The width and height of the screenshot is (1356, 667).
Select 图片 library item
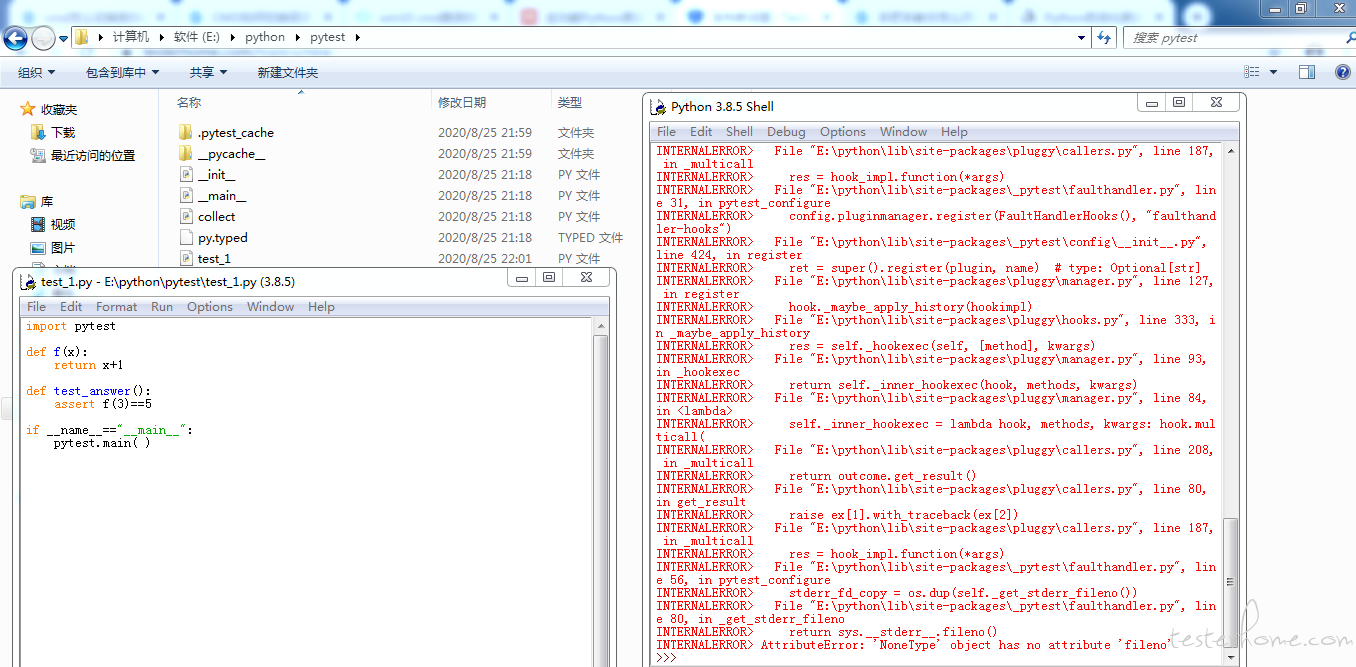[x=63, y=247]
